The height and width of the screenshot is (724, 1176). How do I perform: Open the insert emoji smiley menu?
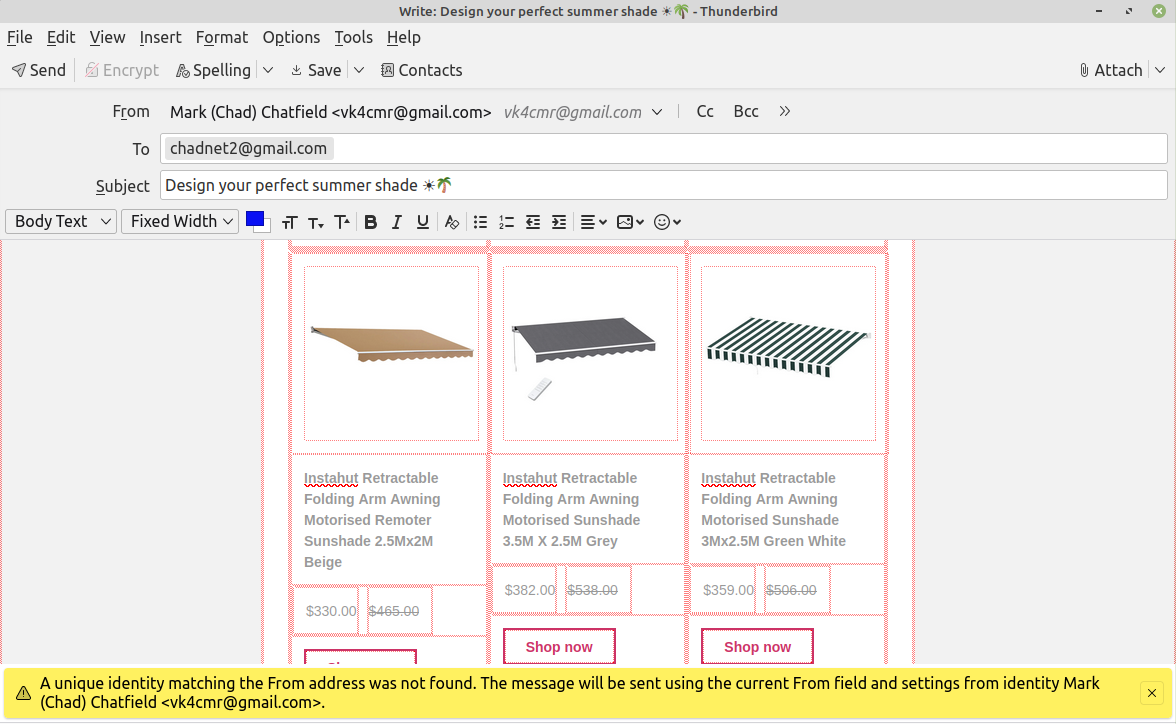click(667, 222)
